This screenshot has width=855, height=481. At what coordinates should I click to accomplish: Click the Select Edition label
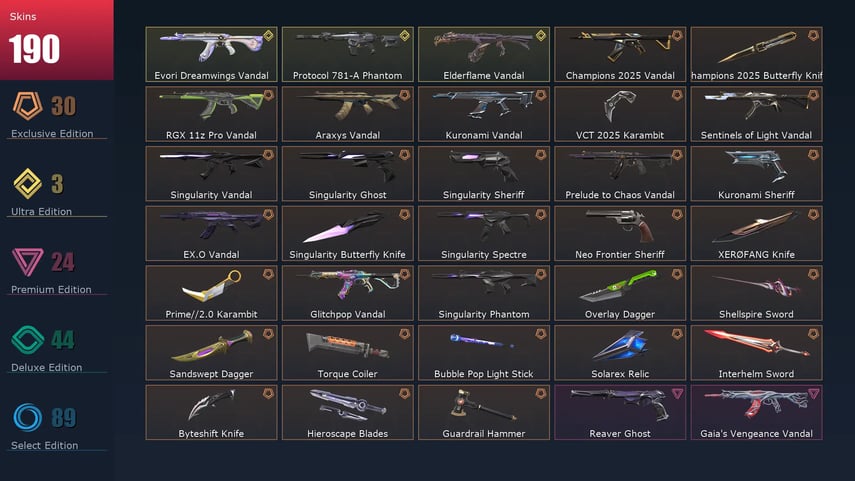(44, 446)
